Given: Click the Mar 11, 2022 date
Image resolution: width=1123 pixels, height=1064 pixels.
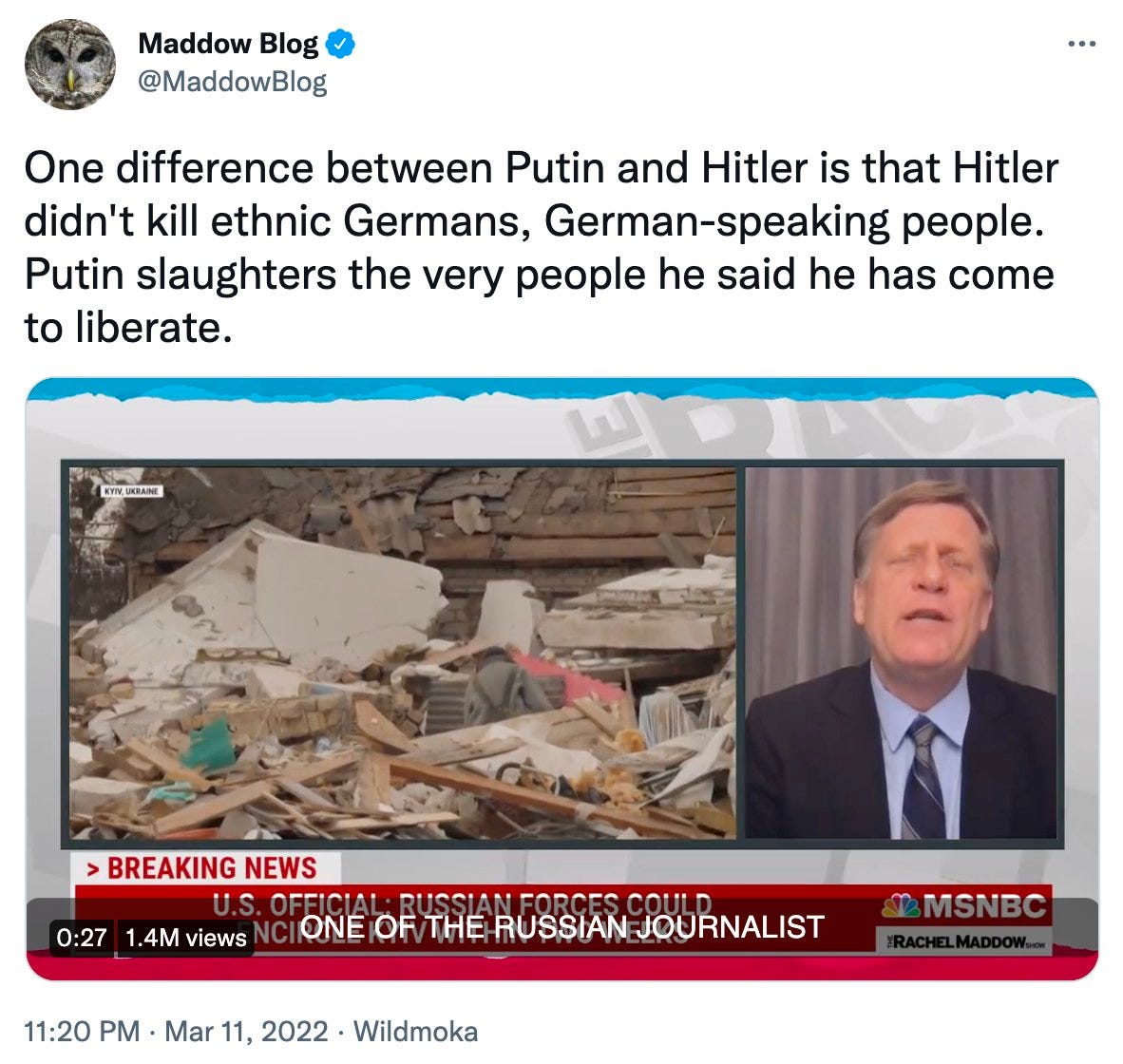Looking at the screenshot, I should pyautogui.click(x=246, y=1031).
